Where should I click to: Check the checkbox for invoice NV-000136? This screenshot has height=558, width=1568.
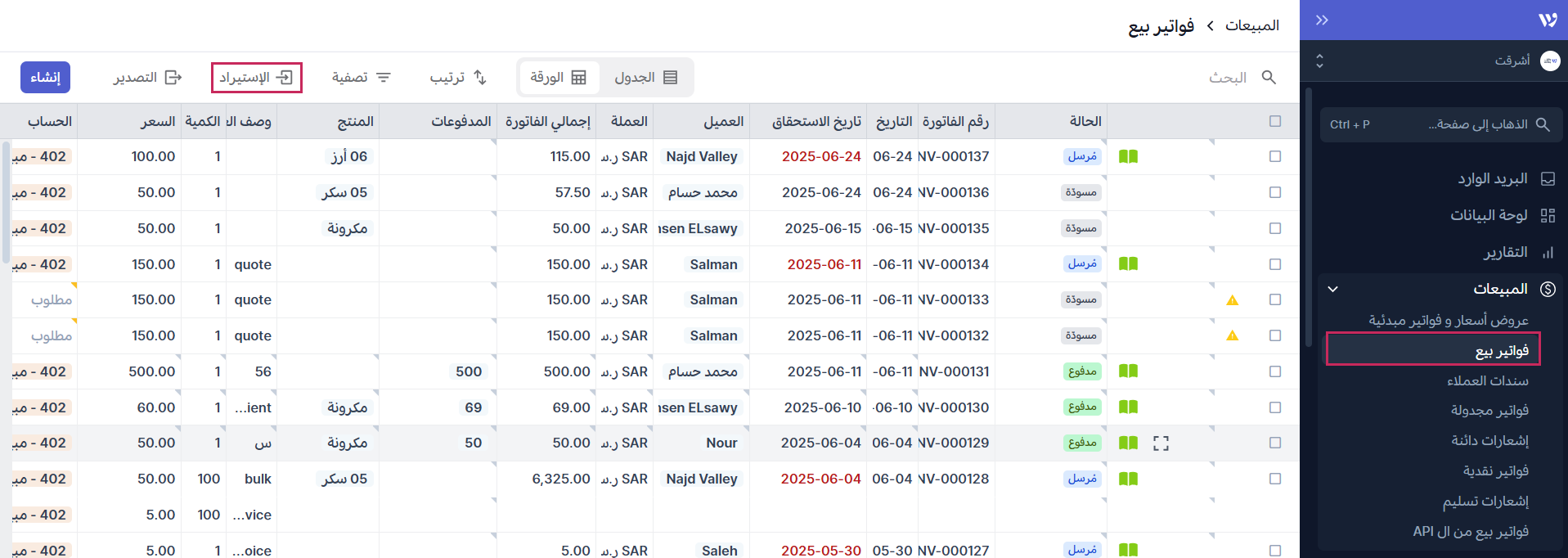tap(1274, 192)
